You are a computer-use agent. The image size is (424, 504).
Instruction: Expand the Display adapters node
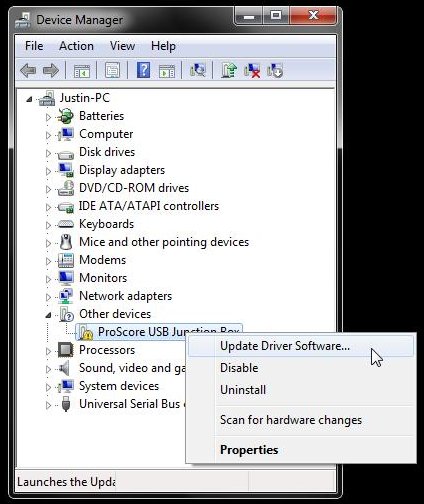tap(48, 171)
